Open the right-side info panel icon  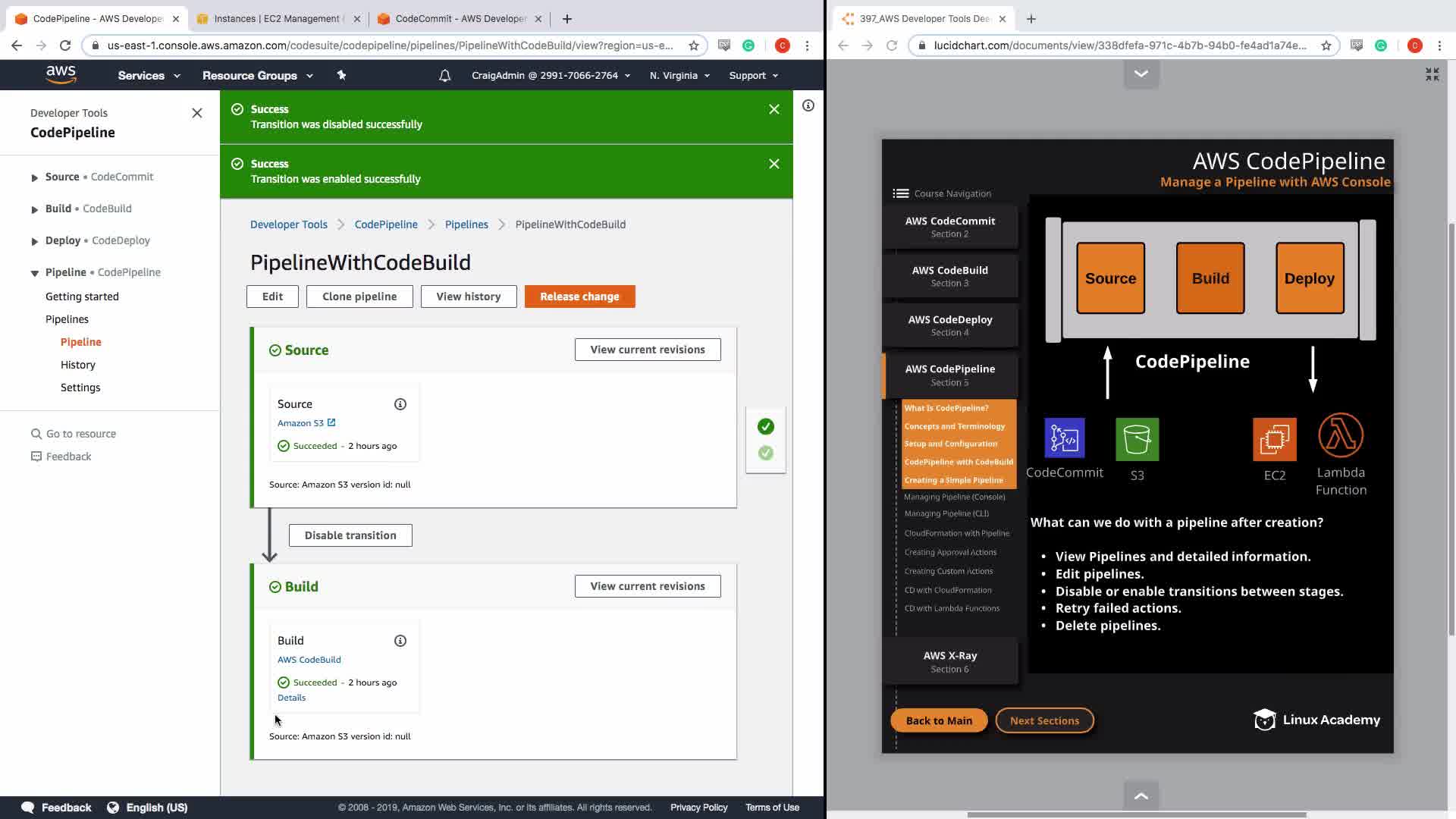coord(808,106)
